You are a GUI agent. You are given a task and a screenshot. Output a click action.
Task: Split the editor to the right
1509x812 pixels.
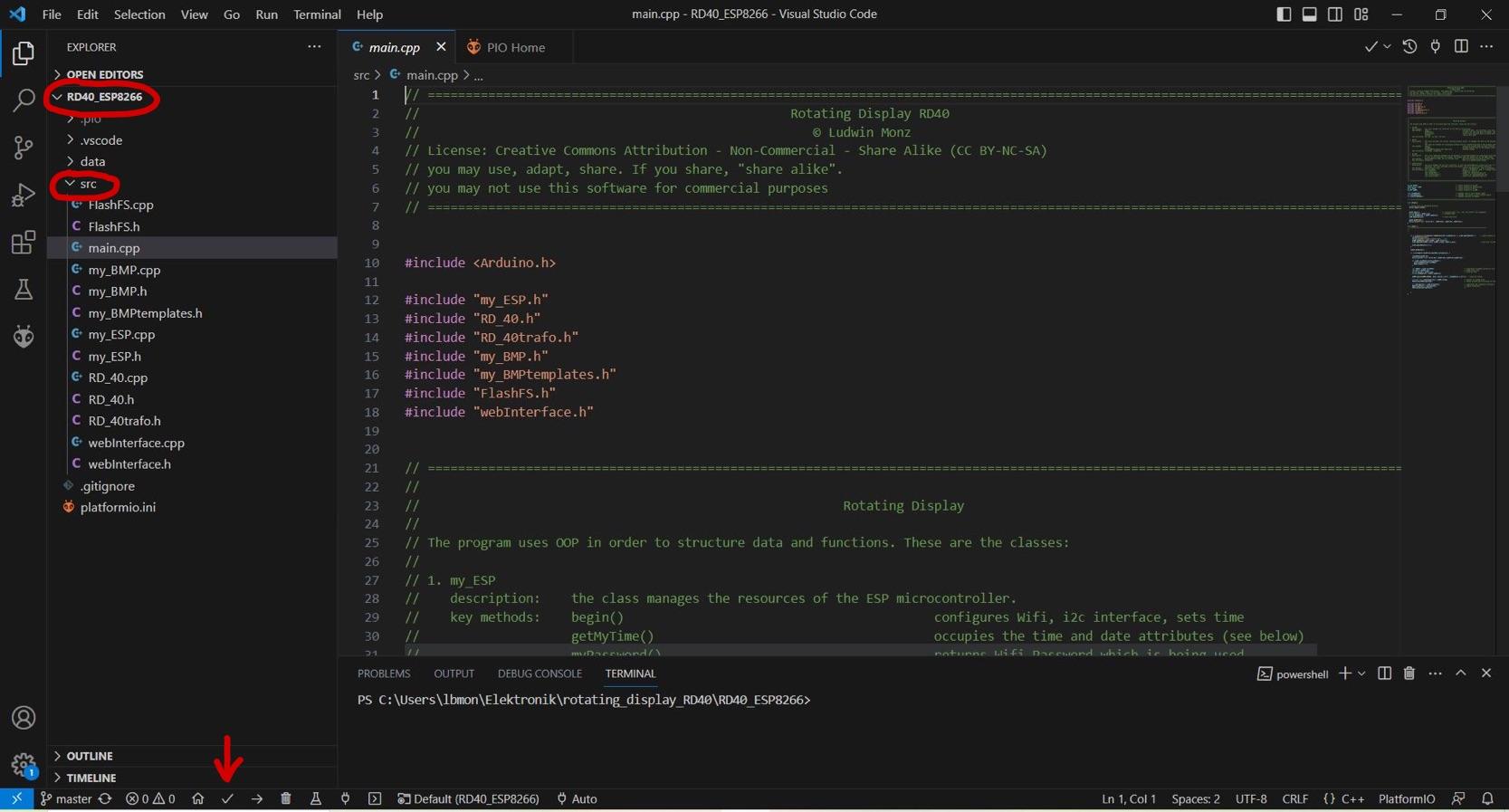pyautogui.click(x=1461, y=47)
